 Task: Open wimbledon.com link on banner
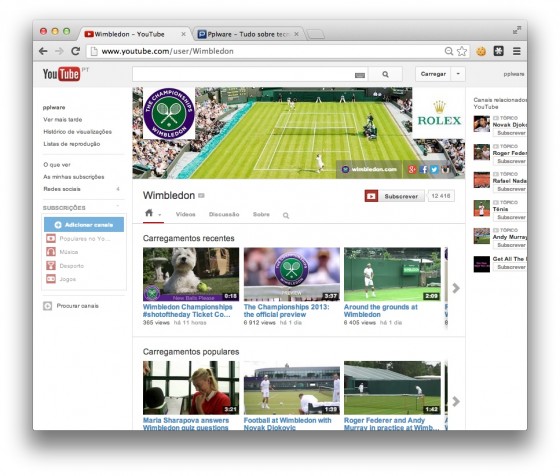[369, 169]
